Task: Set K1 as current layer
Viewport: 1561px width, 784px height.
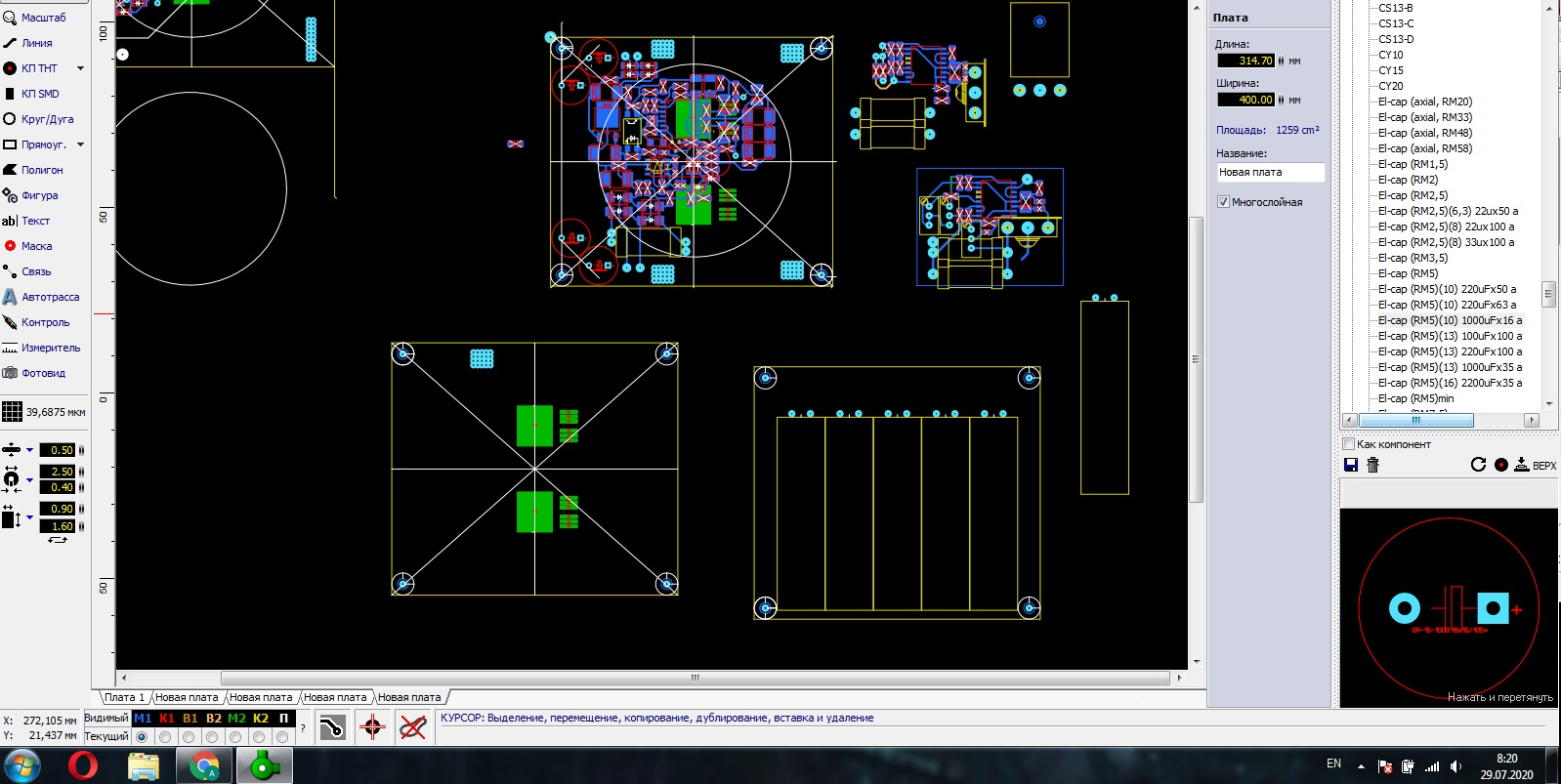Action: click(x=165, y=737)
